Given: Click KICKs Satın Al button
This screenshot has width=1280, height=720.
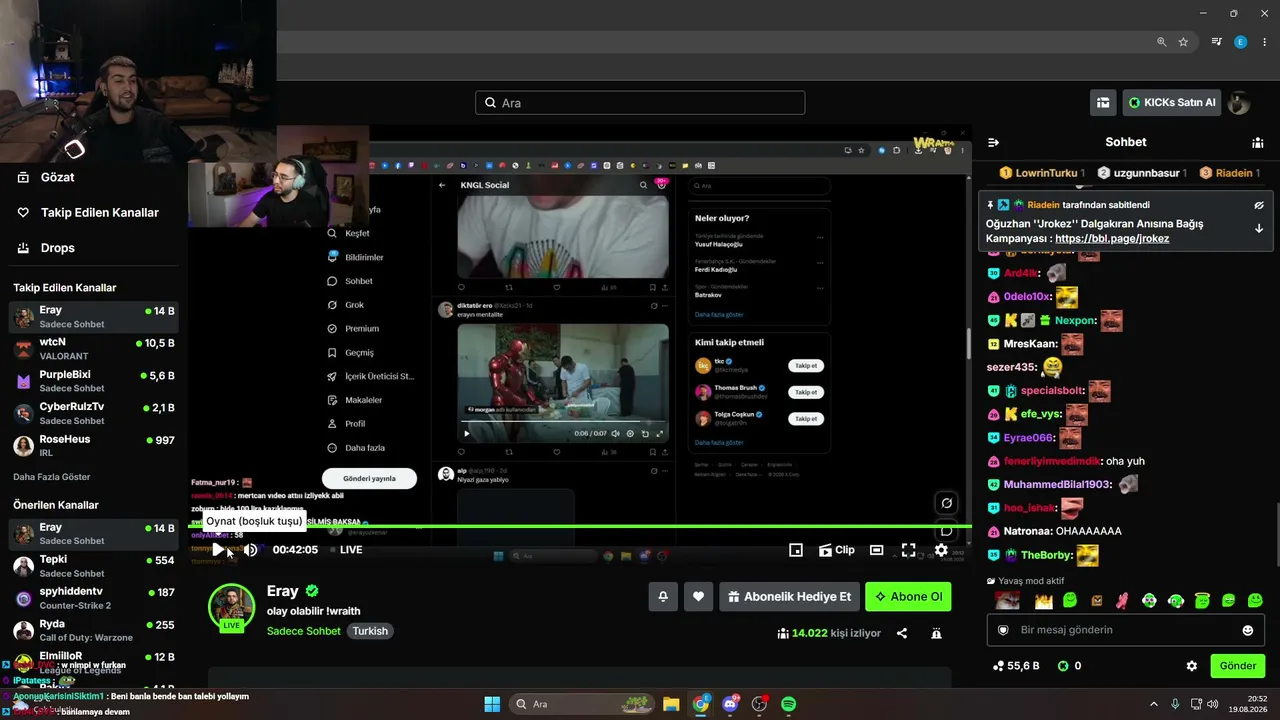Looking at the screenshot, I should click(1172, 102).
